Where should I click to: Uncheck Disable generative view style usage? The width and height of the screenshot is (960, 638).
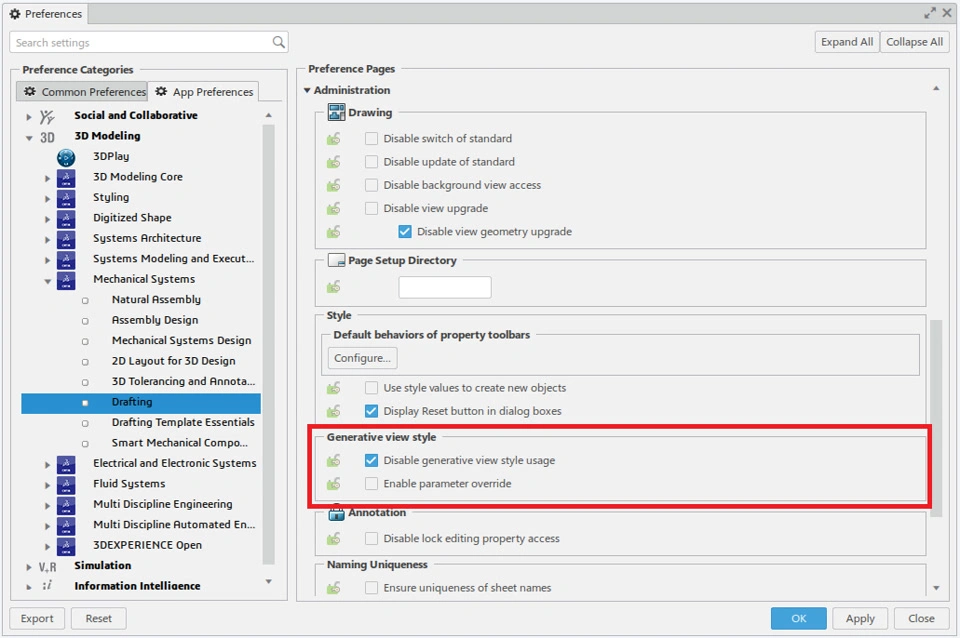tap(372, 461)
